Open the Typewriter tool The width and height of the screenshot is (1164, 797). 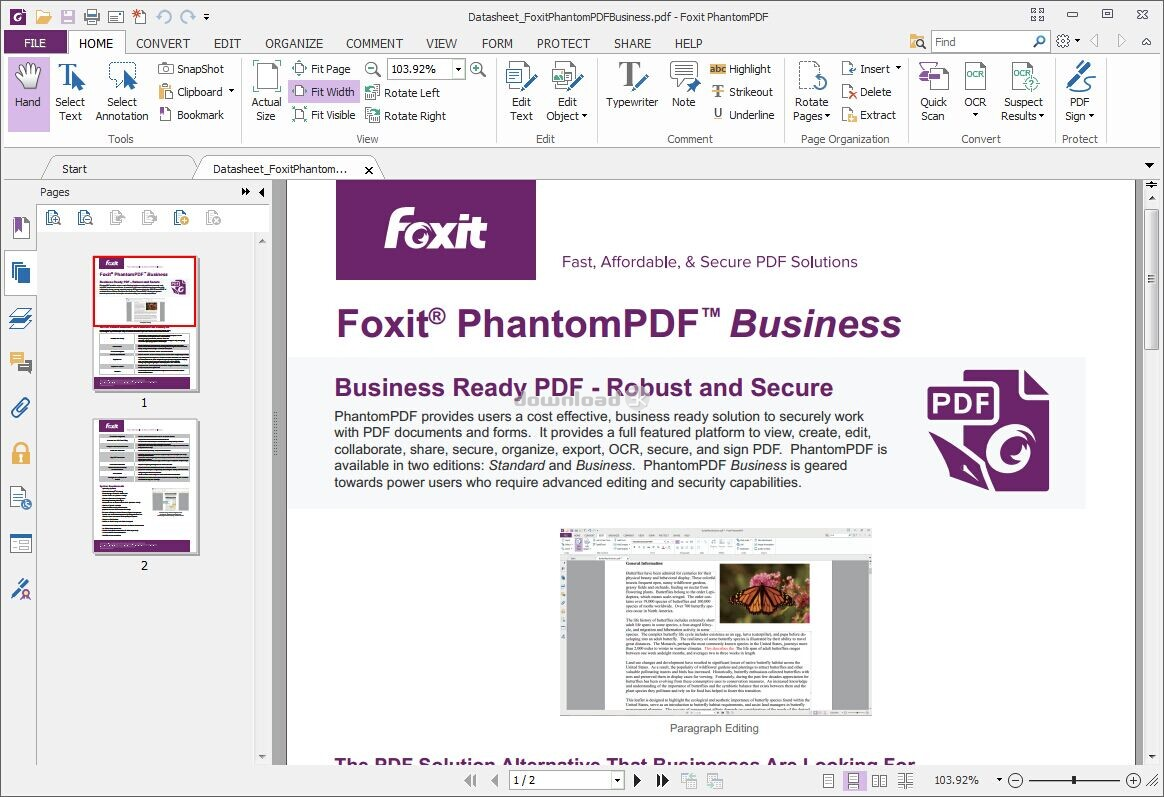coord(631,90)
